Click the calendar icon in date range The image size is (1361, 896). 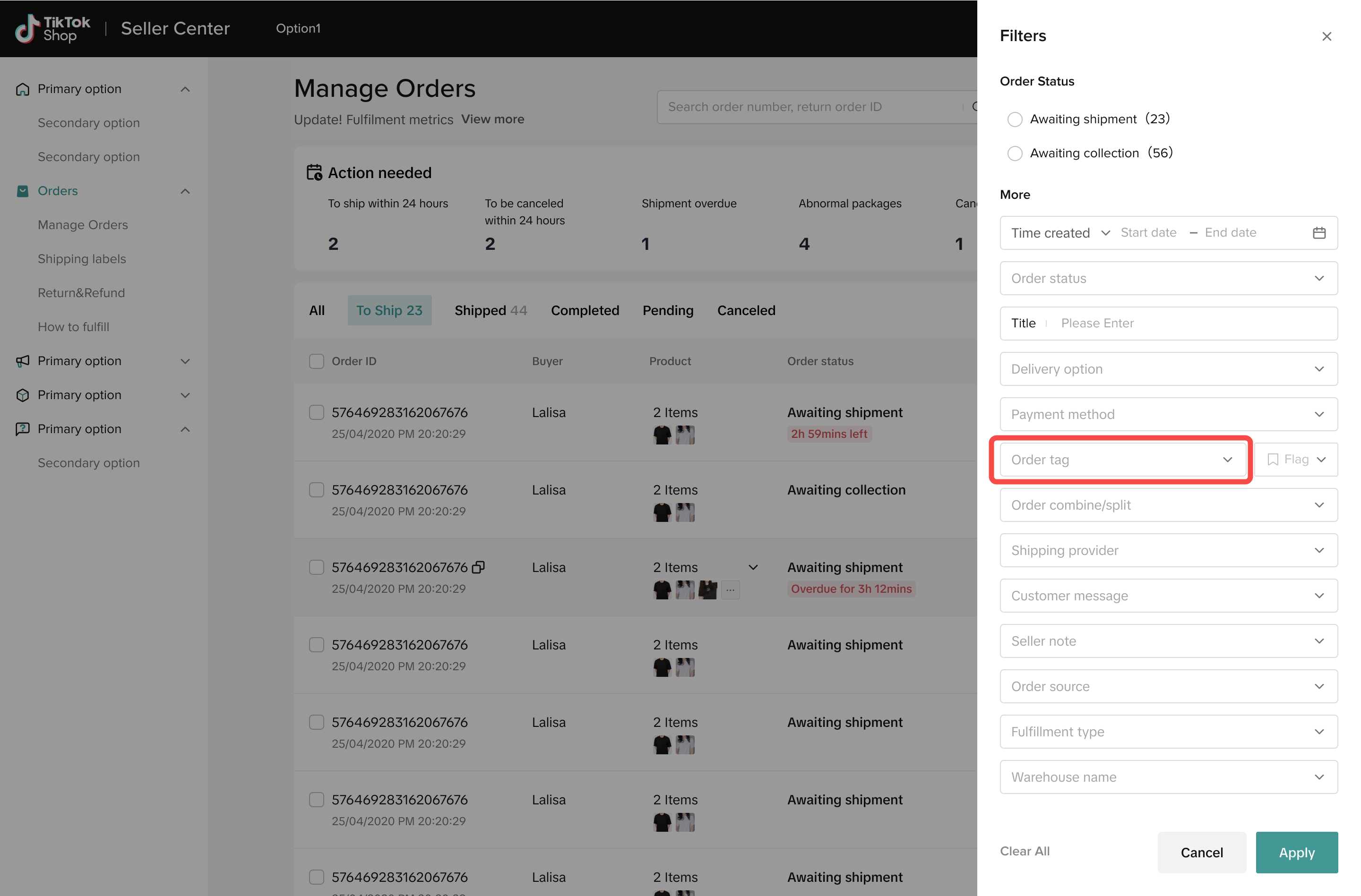(x=1318, y=232)
